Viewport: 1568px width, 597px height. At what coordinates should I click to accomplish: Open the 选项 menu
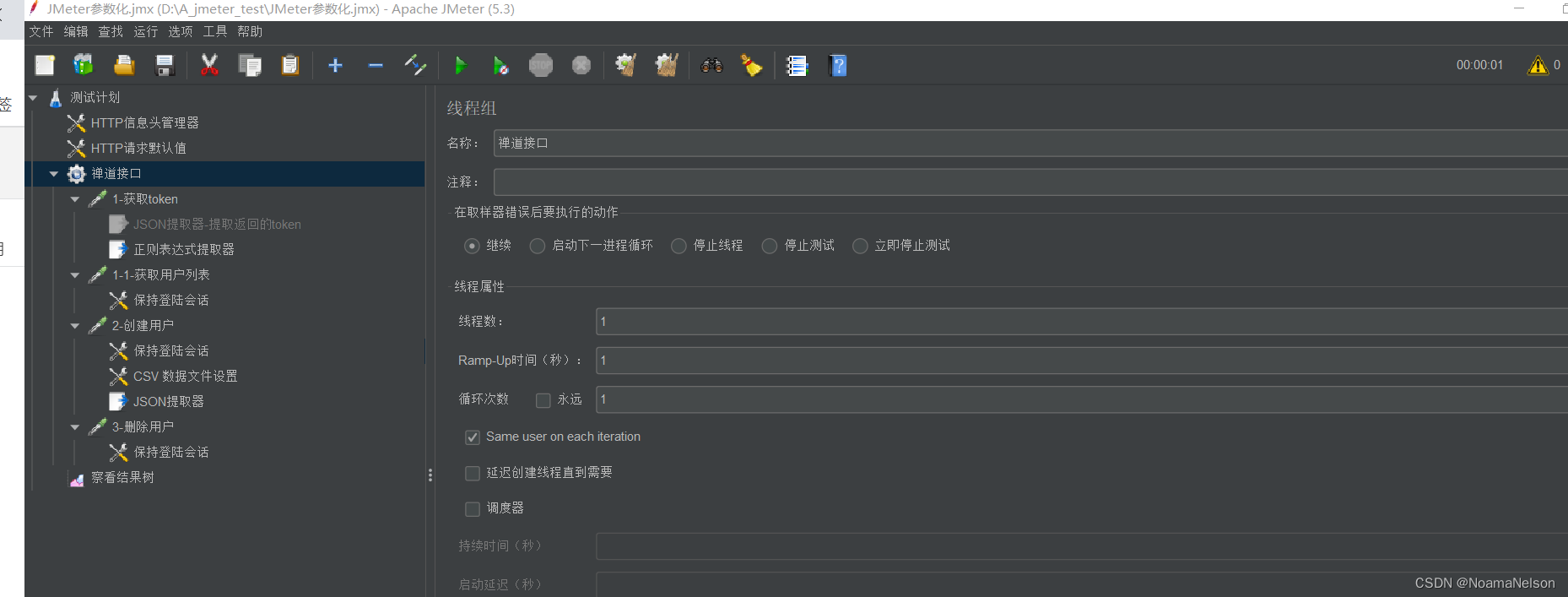(180, 31)
